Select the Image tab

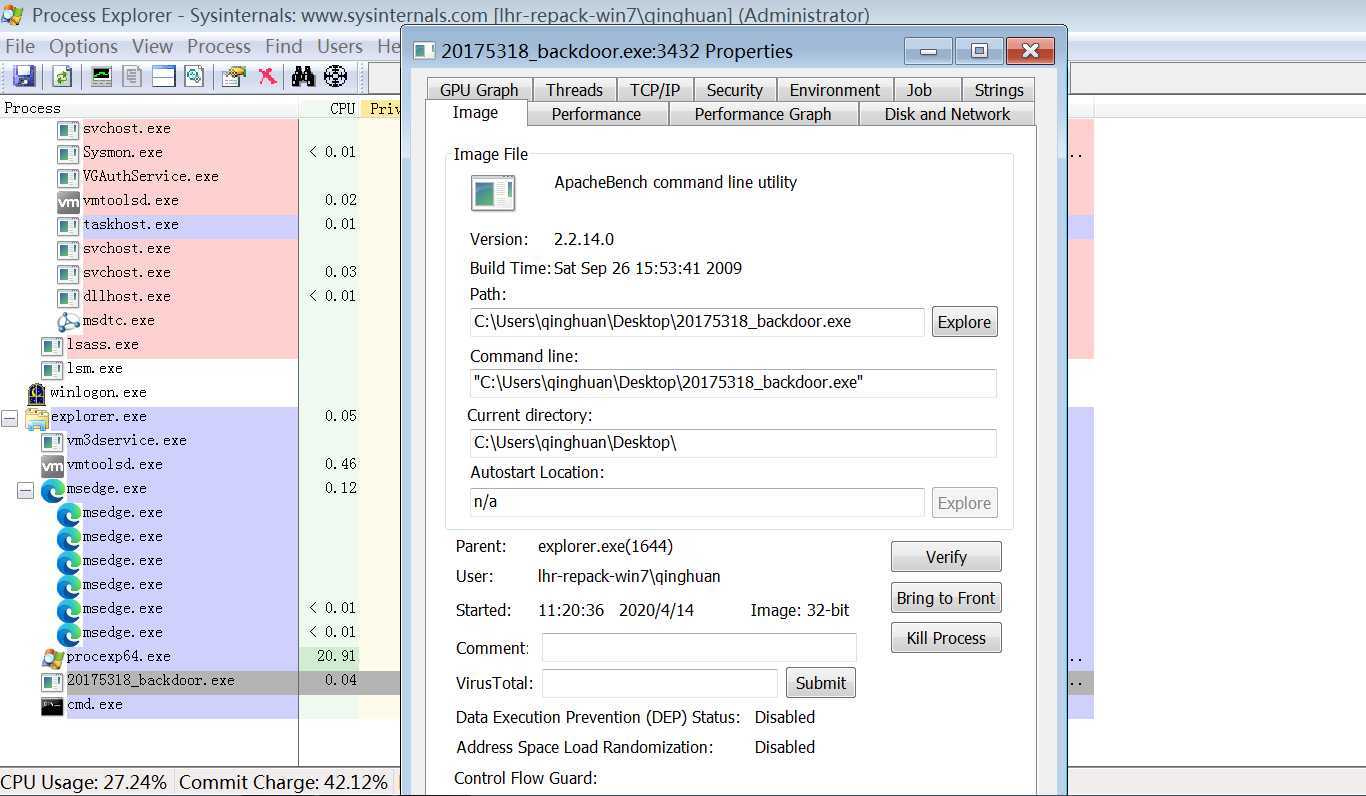point(475,113)
